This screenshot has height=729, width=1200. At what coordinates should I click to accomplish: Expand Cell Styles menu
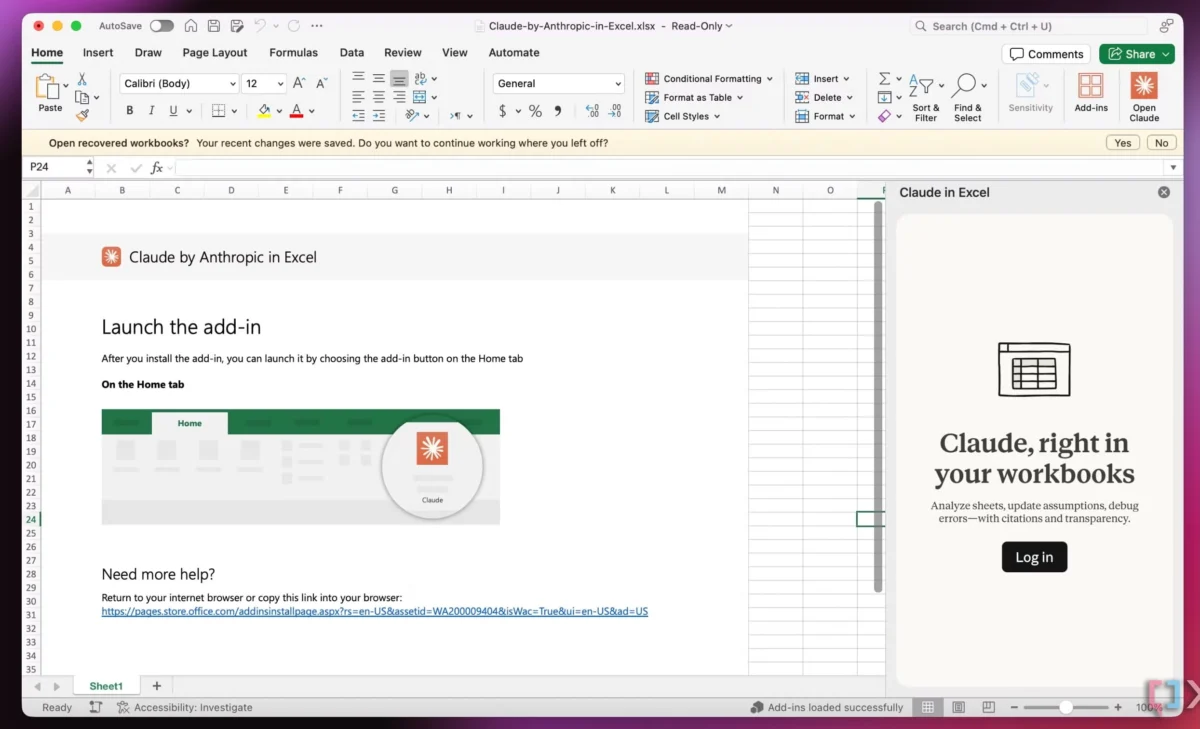click(682, 116)
